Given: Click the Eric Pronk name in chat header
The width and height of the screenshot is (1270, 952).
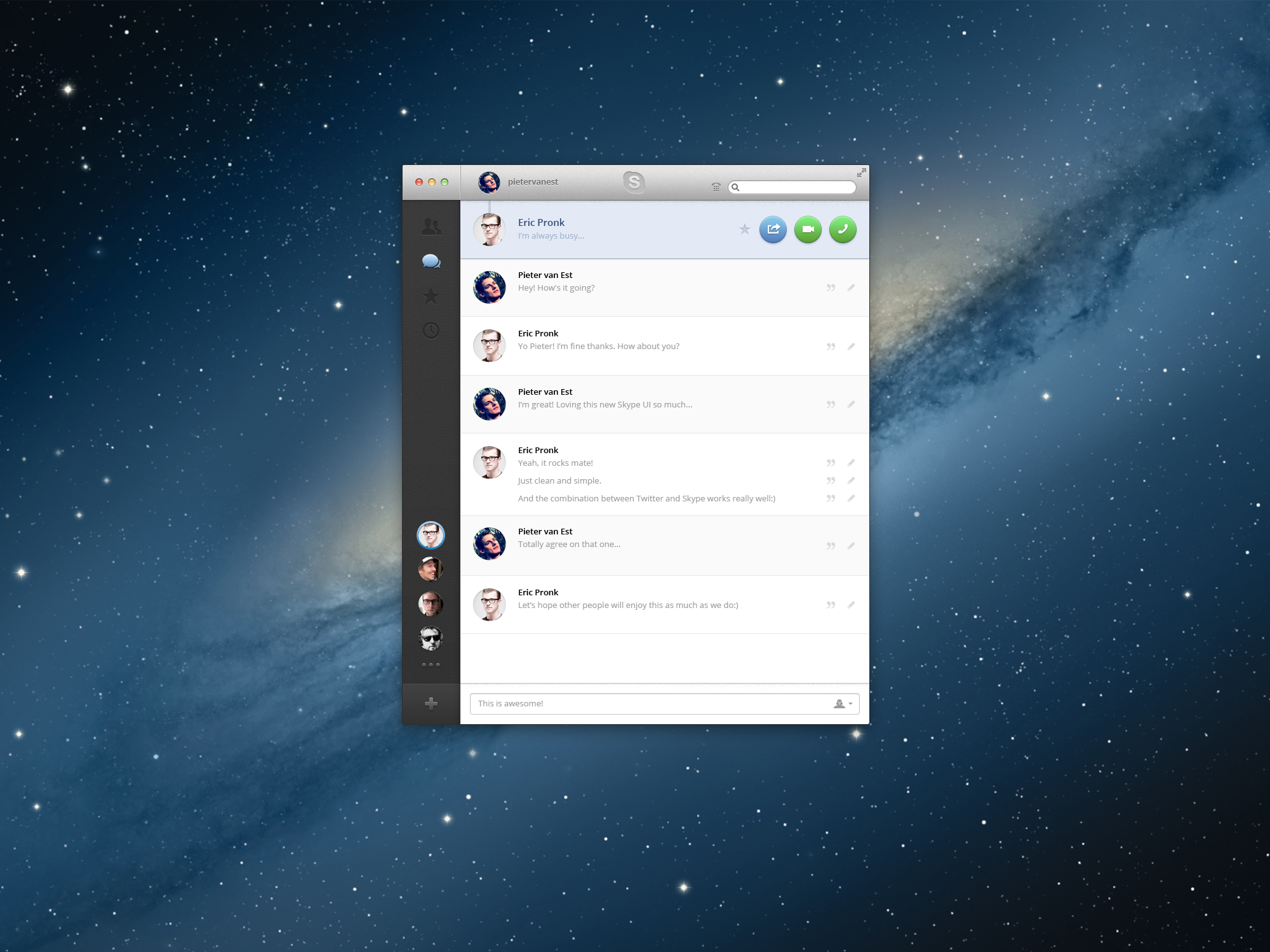Looking at the screenshot, I should pyautogui.click(x=541, y=223).
